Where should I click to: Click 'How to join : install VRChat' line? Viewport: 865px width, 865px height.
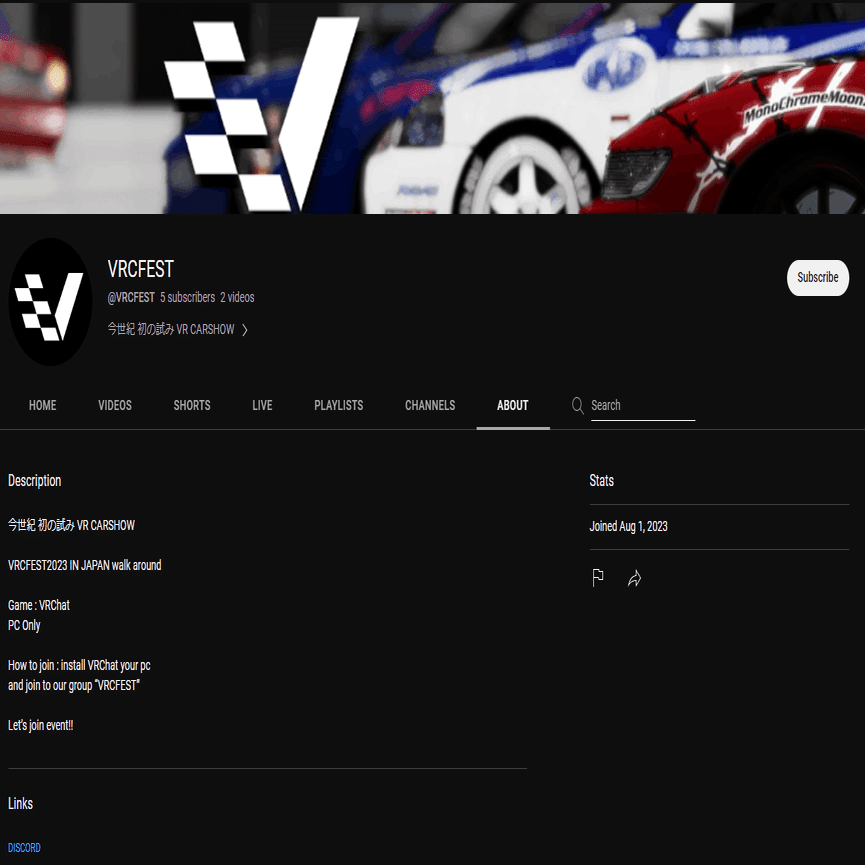[x=79, y=665]
